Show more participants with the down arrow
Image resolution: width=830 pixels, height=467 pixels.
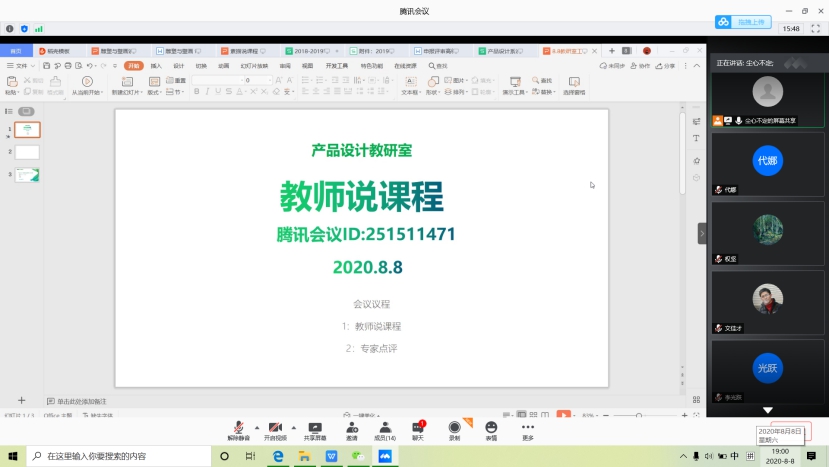tap(768, 410)
